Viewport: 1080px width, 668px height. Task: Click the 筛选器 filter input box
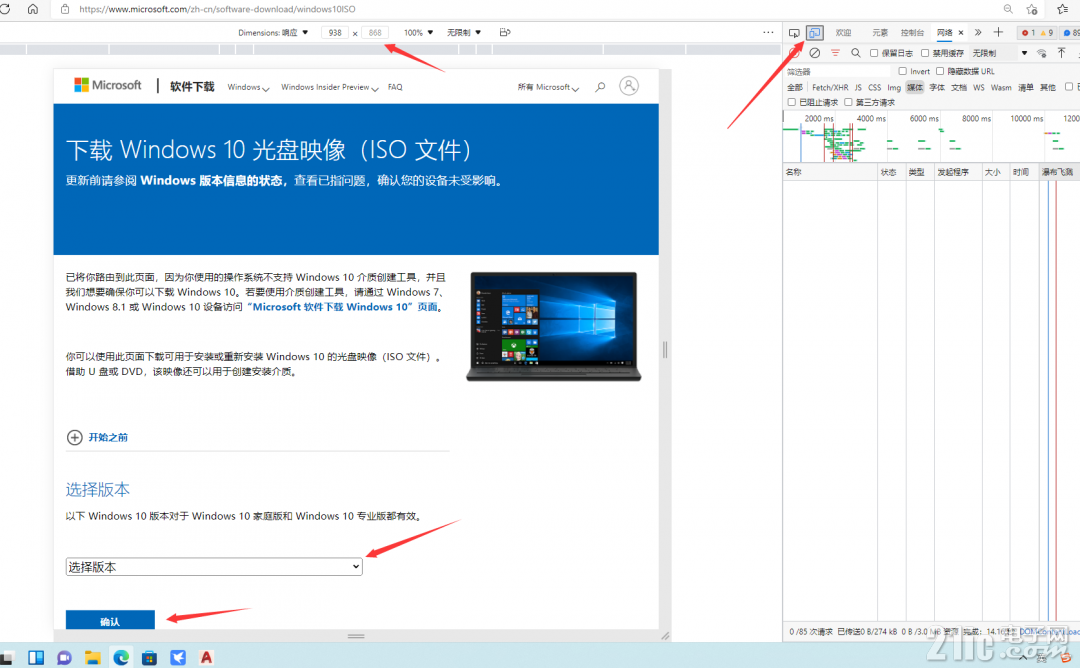point(839,71)
